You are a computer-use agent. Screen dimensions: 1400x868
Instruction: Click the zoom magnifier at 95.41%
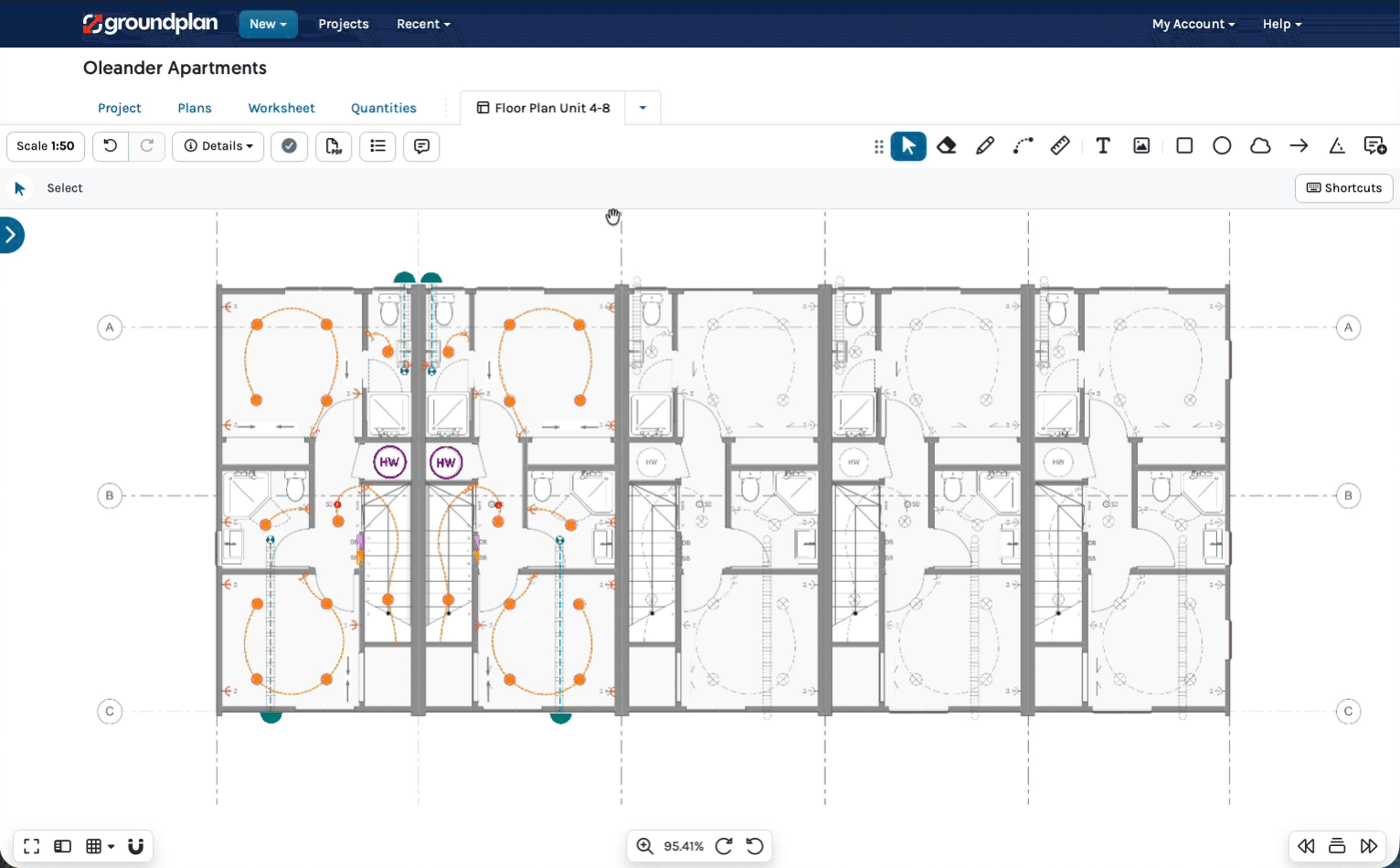click(x=645, y=846)
